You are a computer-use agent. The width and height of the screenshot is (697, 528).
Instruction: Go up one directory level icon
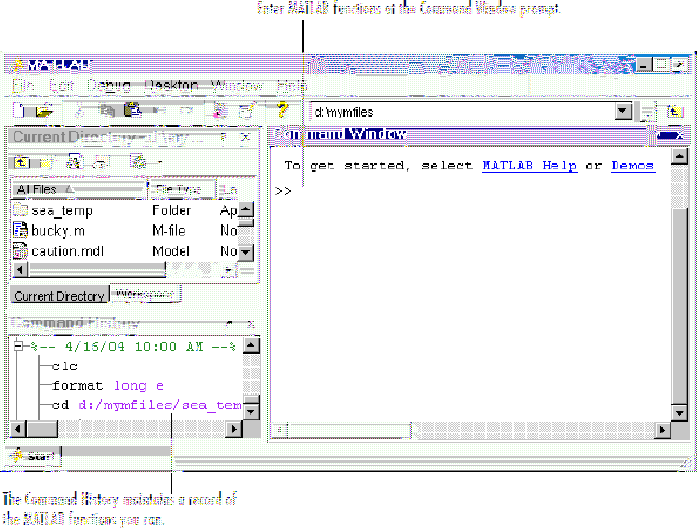(21, 161)
